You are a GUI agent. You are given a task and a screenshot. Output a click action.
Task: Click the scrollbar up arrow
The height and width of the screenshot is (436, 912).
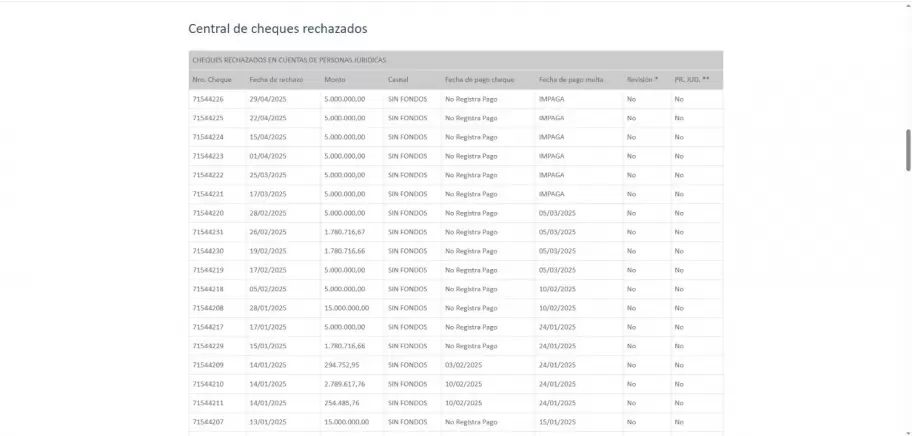(x=908, y=5)
